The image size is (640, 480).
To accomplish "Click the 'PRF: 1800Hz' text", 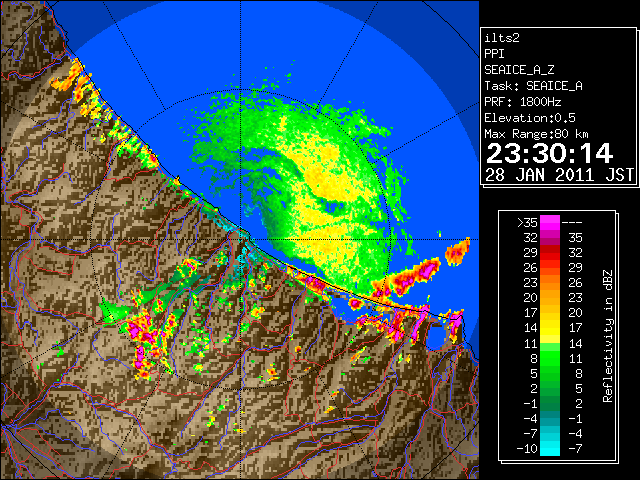I will point(523,102).
